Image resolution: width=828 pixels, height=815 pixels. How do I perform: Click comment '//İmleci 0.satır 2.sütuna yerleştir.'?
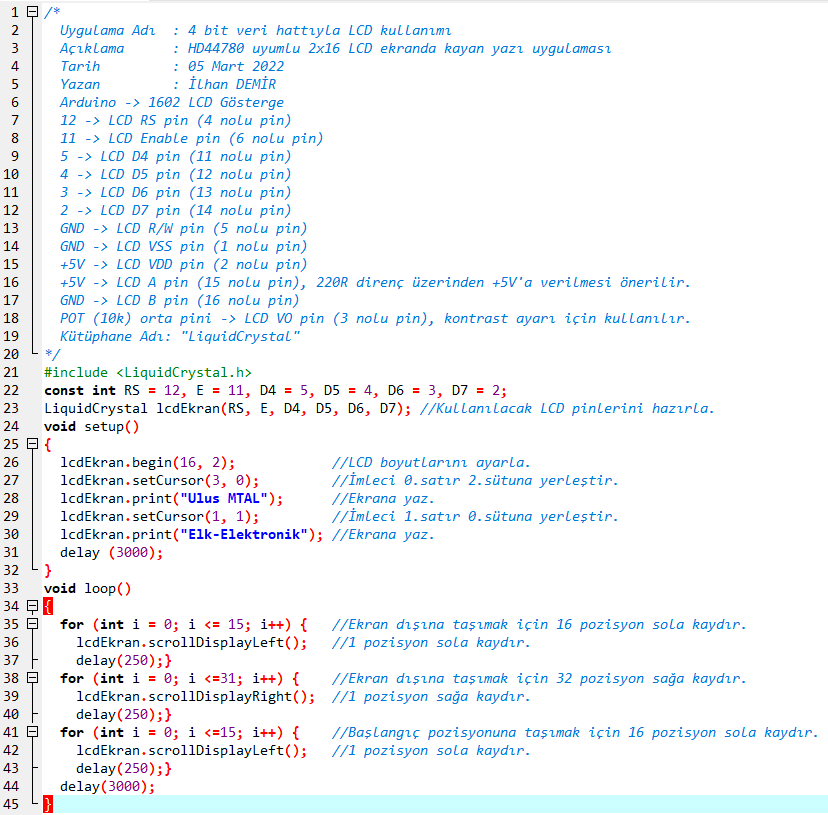475,481
